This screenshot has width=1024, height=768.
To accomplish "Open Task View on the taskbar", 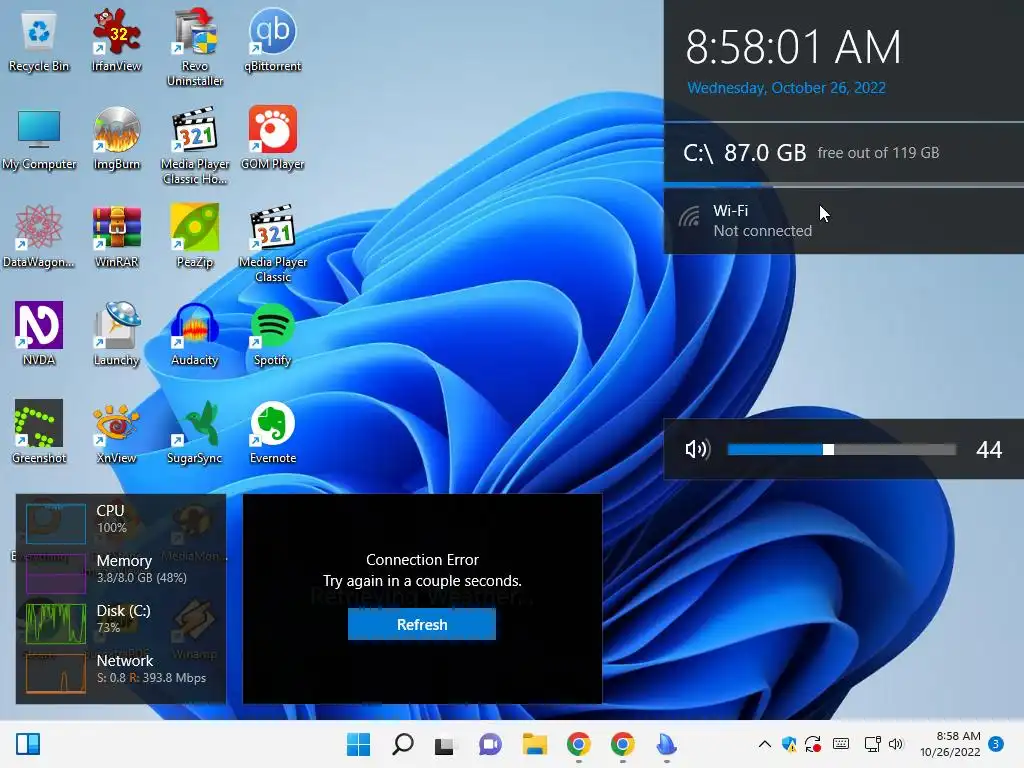I will [x=445, y=745].
